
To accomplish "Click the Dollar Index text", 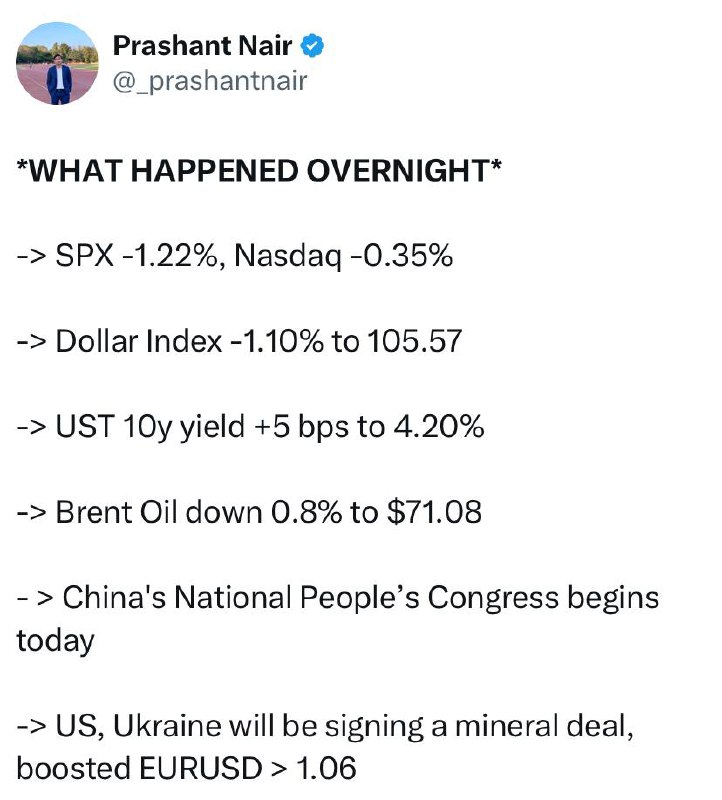I will click(x=139, y=341).
